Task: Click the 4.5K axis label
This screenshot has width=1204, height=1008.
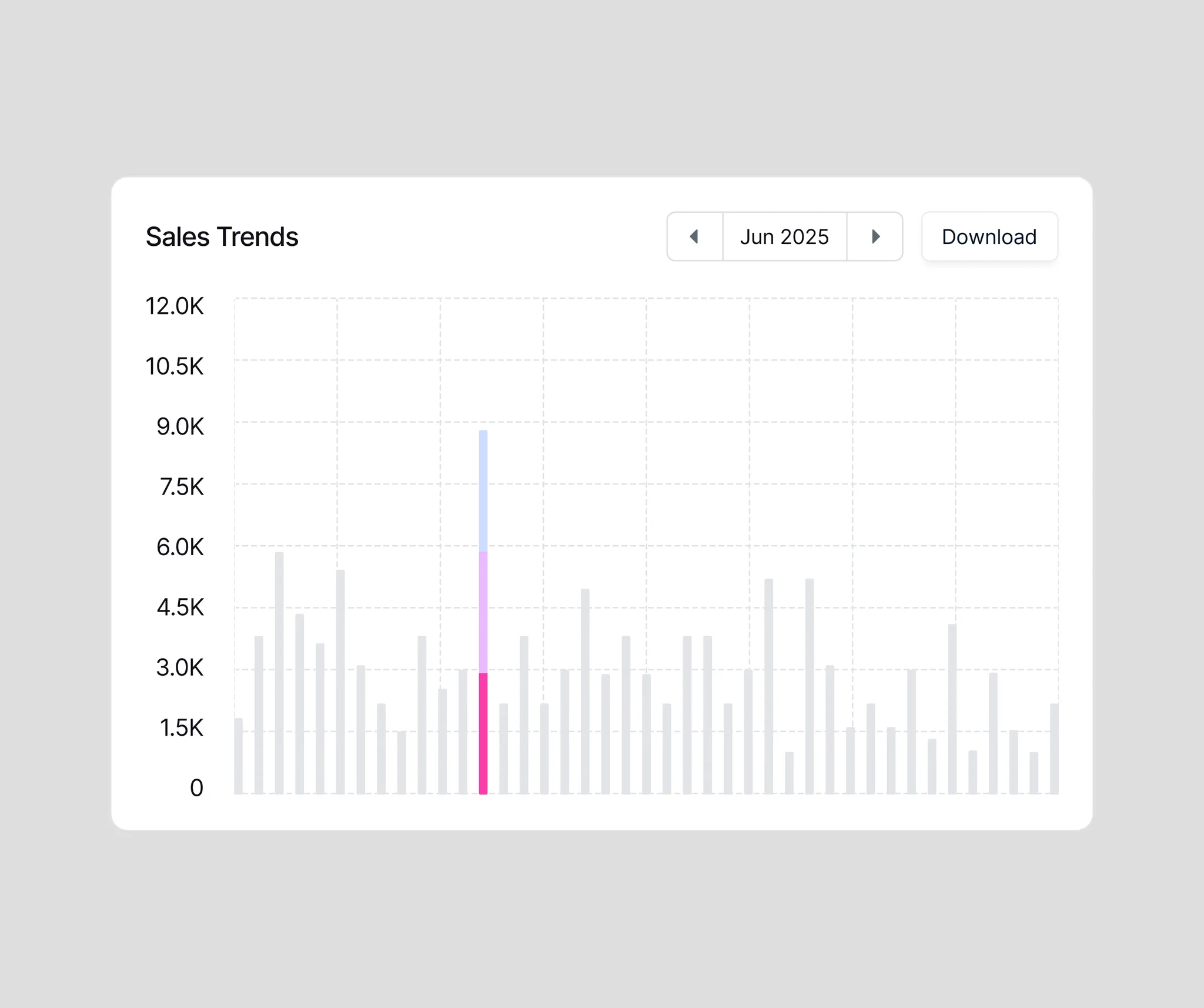Action: pos(180,608)
